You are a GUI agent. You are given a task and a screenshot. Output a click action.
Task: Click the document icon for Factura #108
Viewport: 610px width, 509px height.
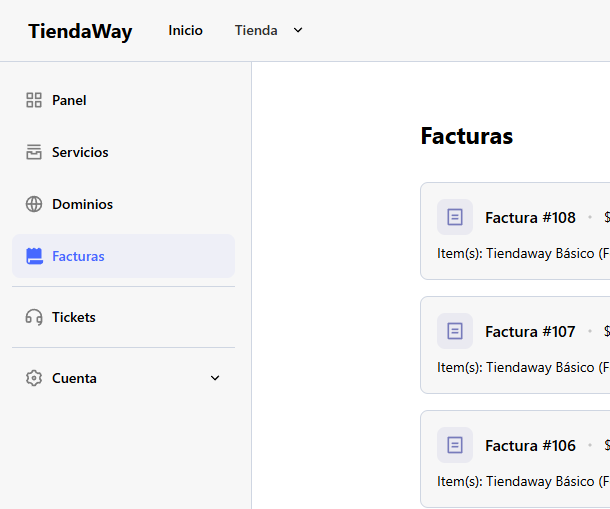pos(455,217)
